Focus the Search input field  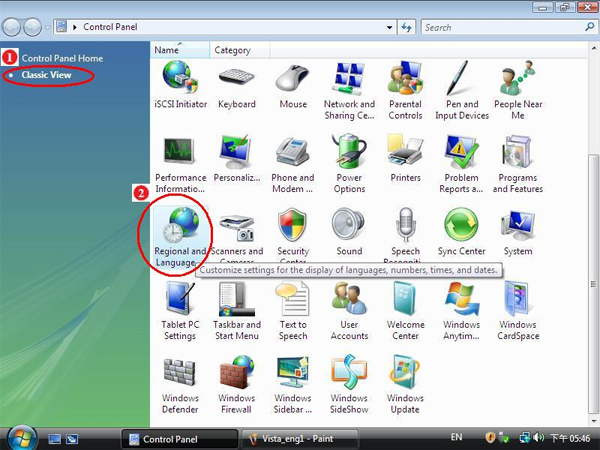(x=502, y=28)
